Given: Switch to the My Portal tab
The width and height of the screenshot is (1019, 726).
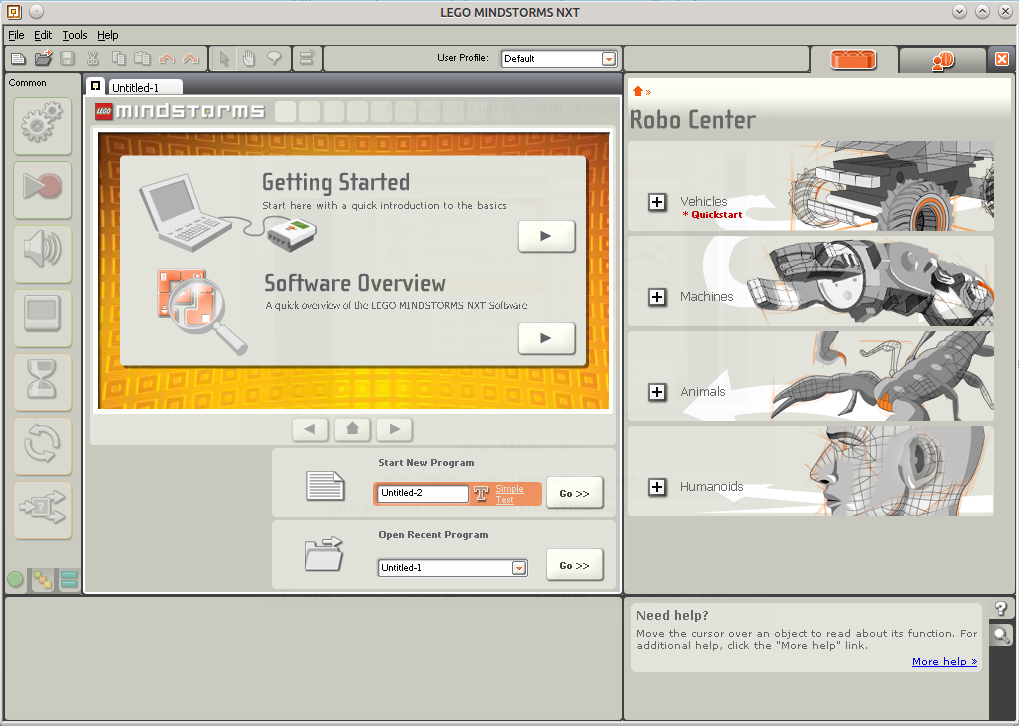Looking at the screenshot, I should click(943, 60).
